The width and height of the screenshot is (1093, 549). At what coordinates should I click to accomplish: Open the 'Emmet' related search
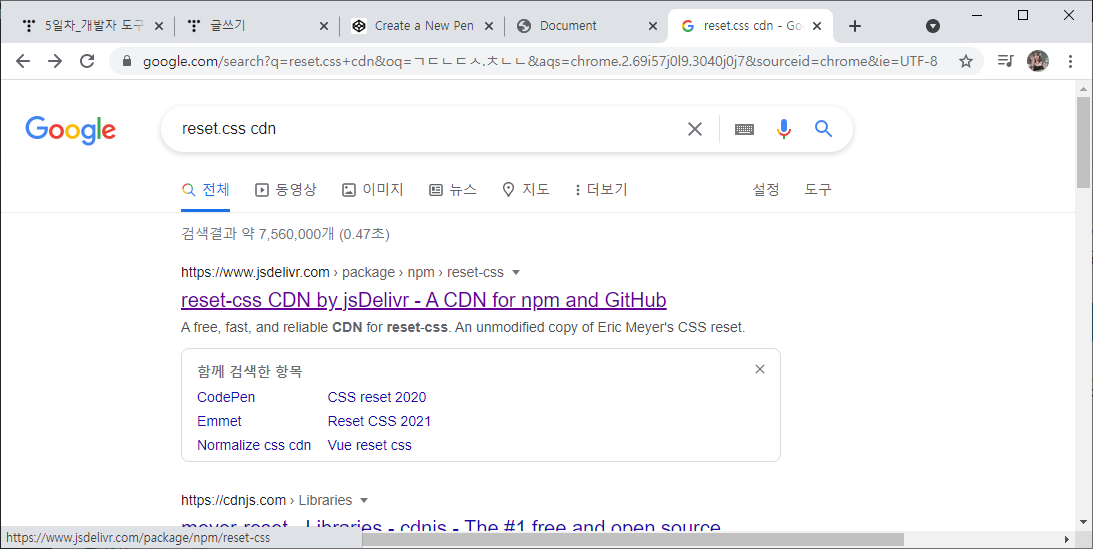[x=220, y=422]
